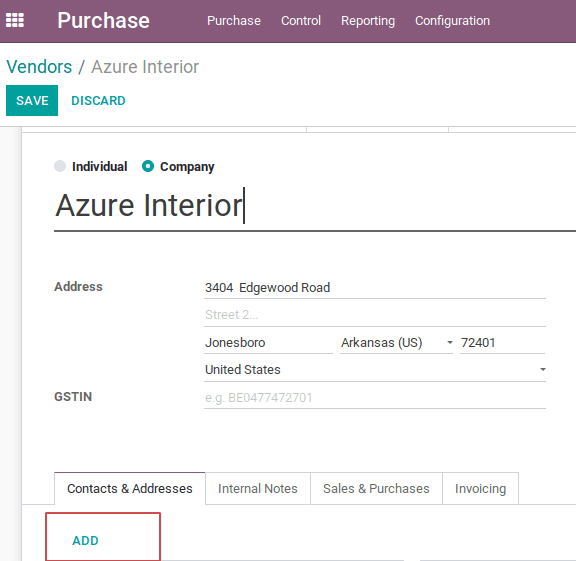The image size is (576, 561).
Task: Click the Street 2 input field
Action: 375,315
